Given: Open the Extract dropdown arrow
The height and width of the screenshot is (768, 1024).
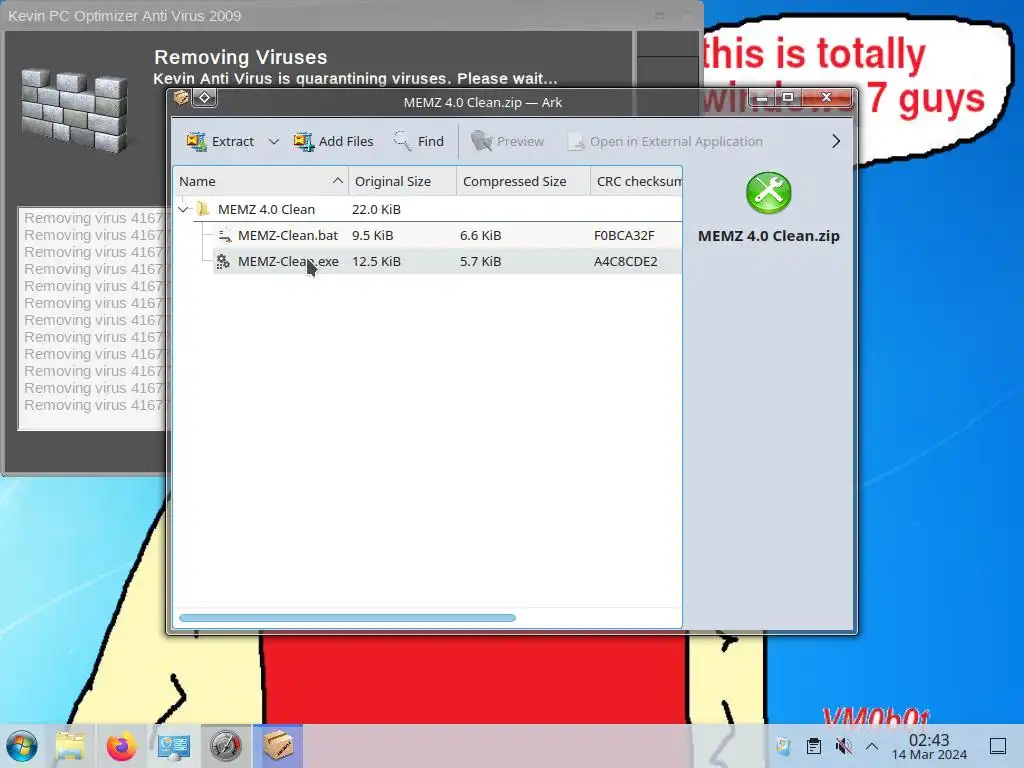Looking at the screenshot, I should (x=274, y=141).
